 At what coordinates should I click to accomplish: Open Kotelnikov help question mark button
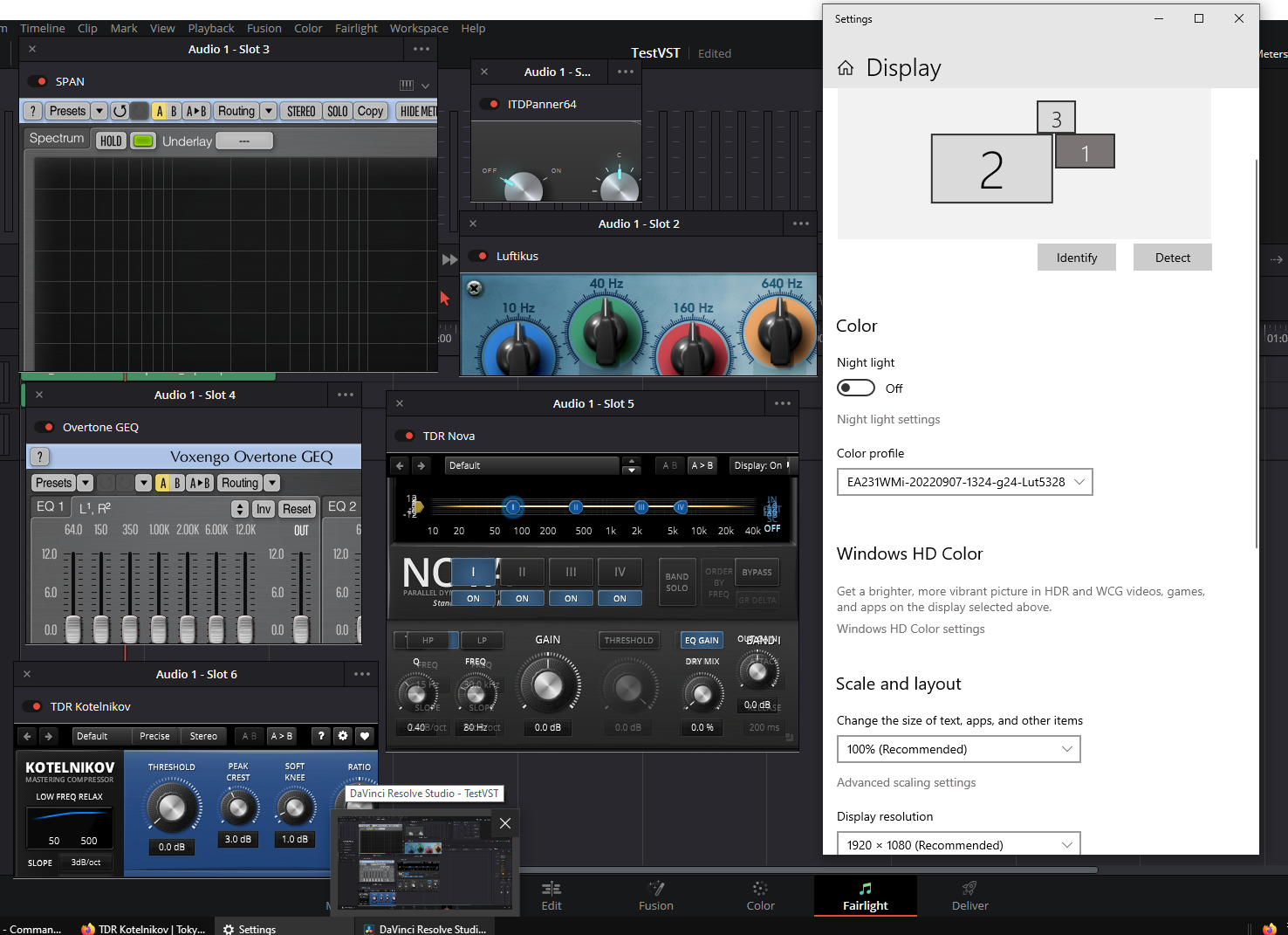tap(321, 736)
